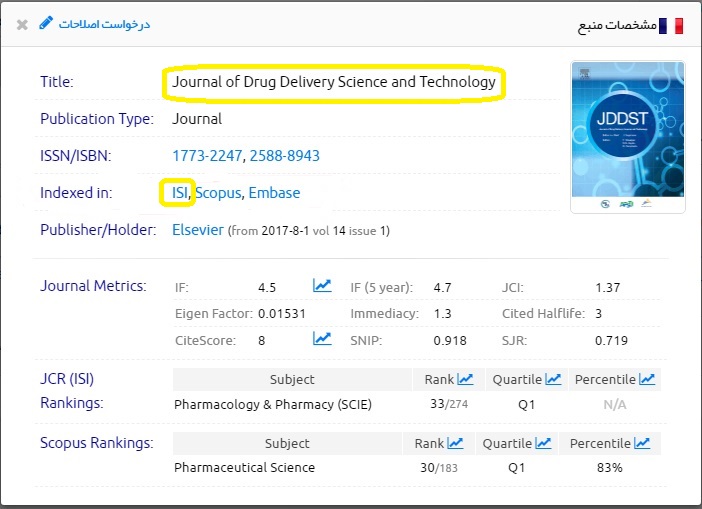Click the French flag icon
702x509 pixels.
[678, 25]
